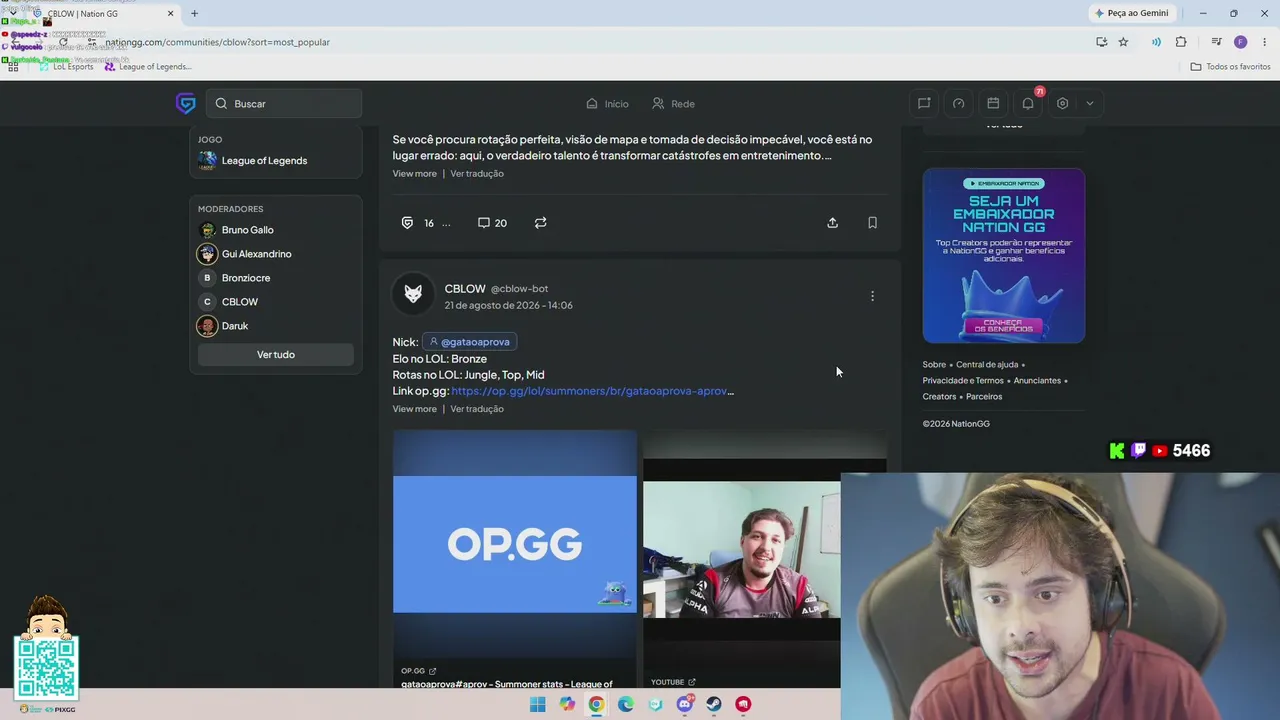Open Copilot from the taskbar

click(567, 704)
